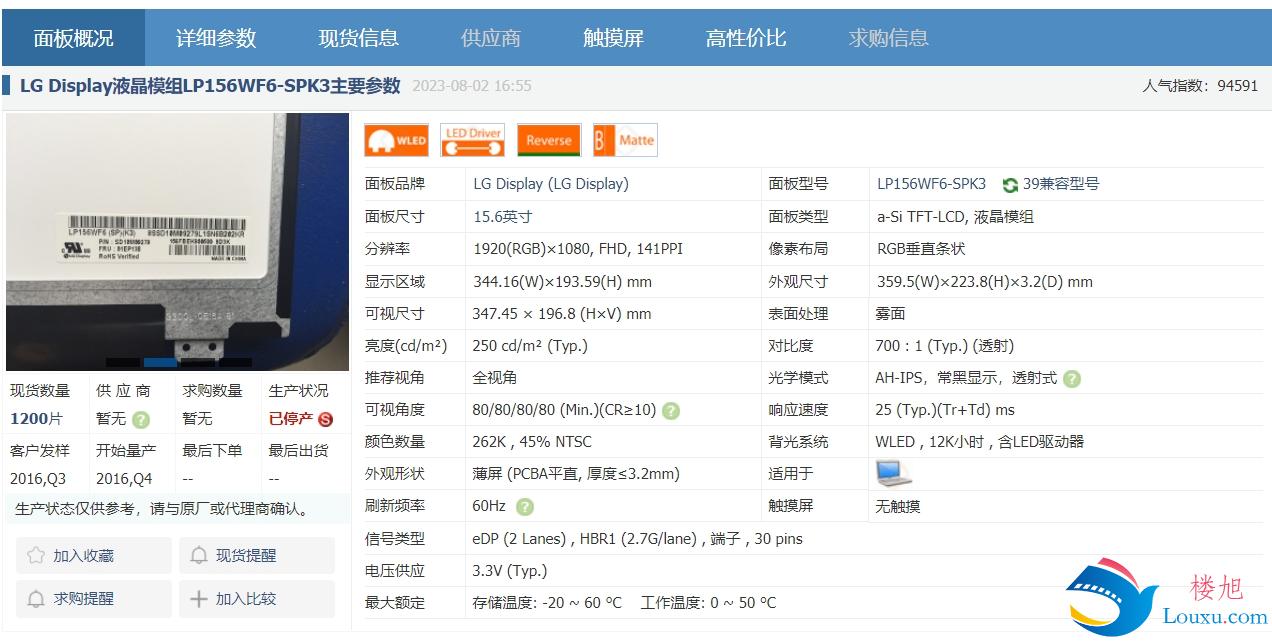Screen dimensions: 1272x644
Task: Click the 1200片 stock quantity
Action: [x=36, y=419]
